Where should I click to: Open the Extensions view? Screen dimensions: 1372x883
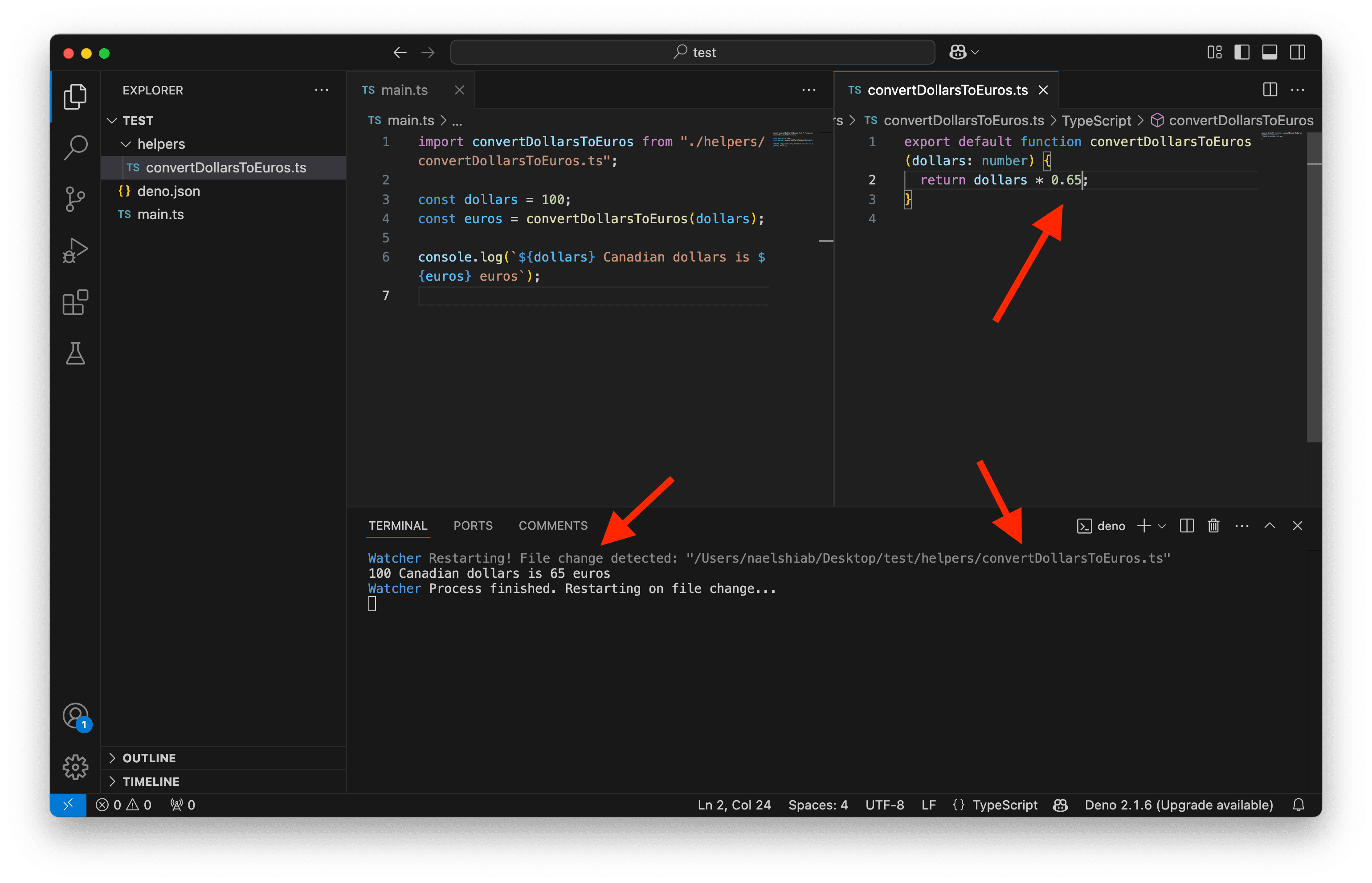(75, 302)
